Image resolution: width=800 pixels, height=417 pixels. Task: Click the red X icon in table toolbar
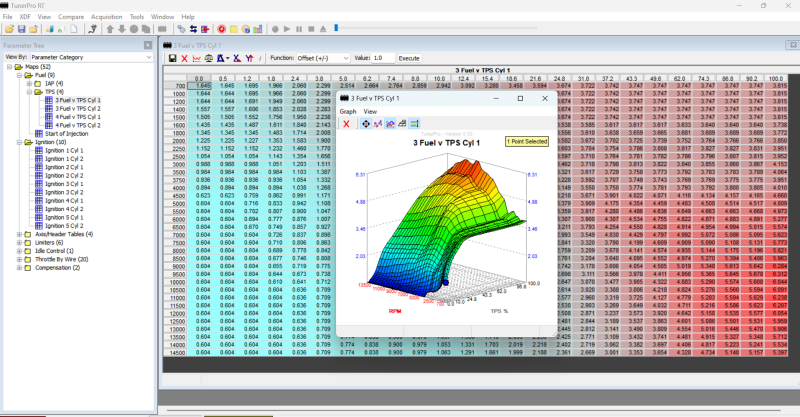186,58
